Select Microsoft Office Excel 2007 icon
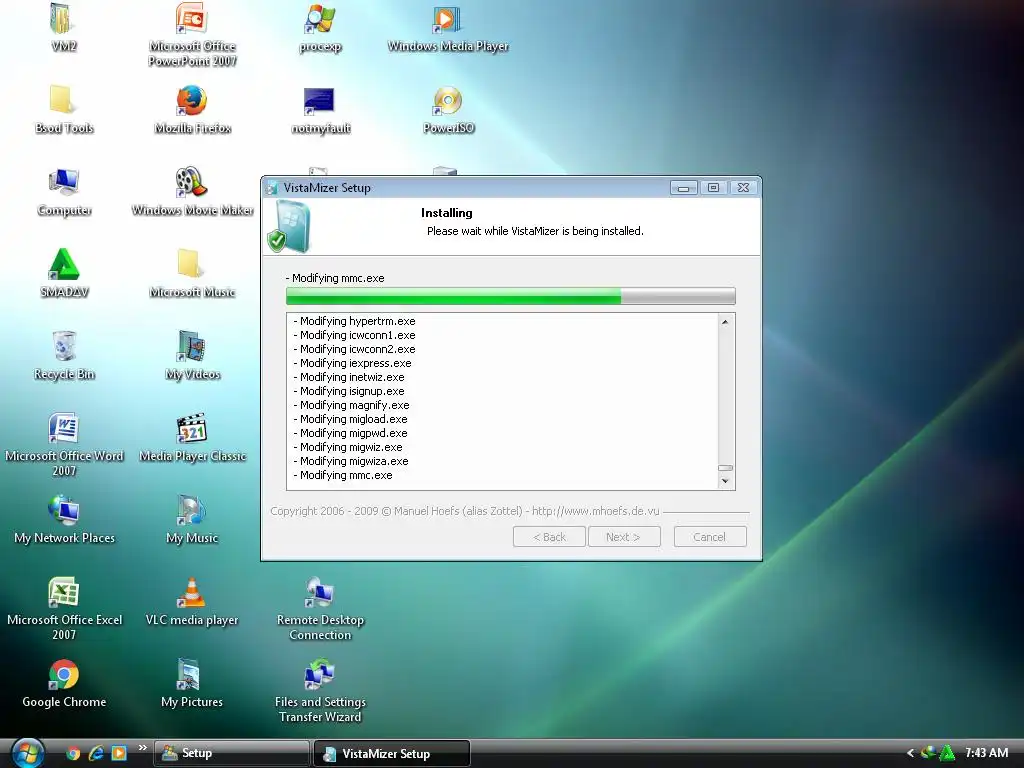The image size is (1024, 768). [63, 608]
